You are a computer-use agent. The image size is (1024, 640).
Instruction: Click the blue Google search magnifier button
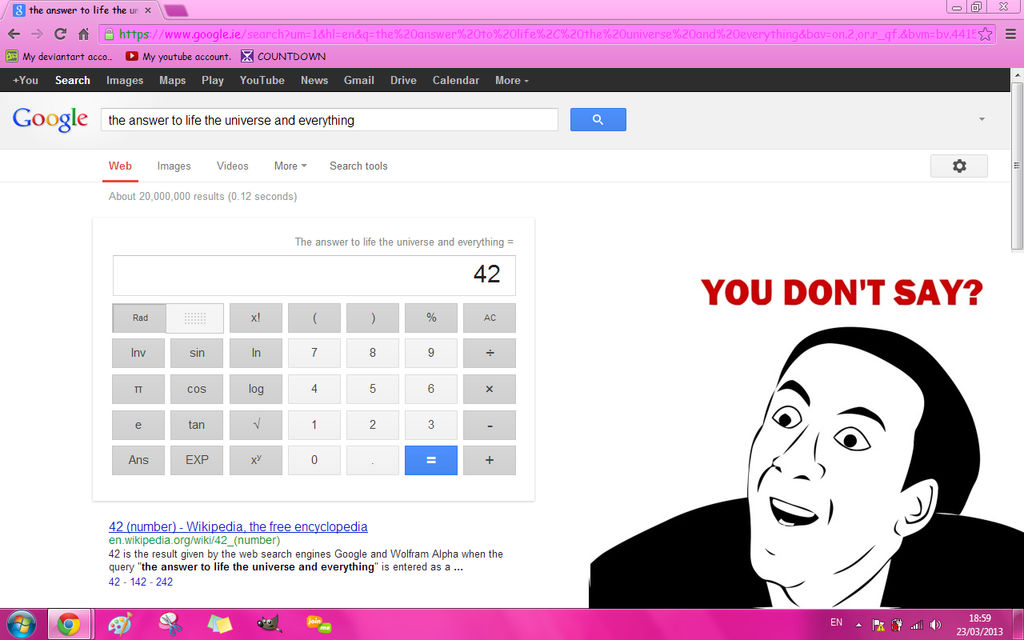[x=597, y=119]
